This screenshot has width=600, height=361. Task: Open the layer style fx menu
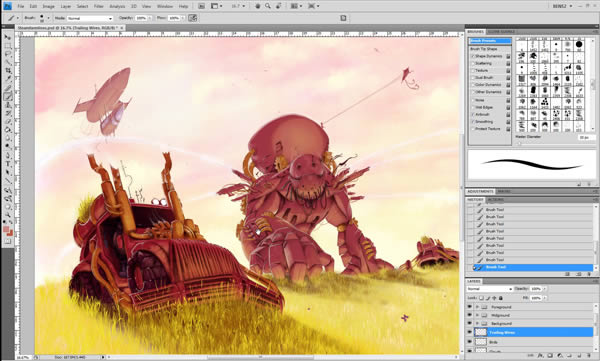coord(540,356)
